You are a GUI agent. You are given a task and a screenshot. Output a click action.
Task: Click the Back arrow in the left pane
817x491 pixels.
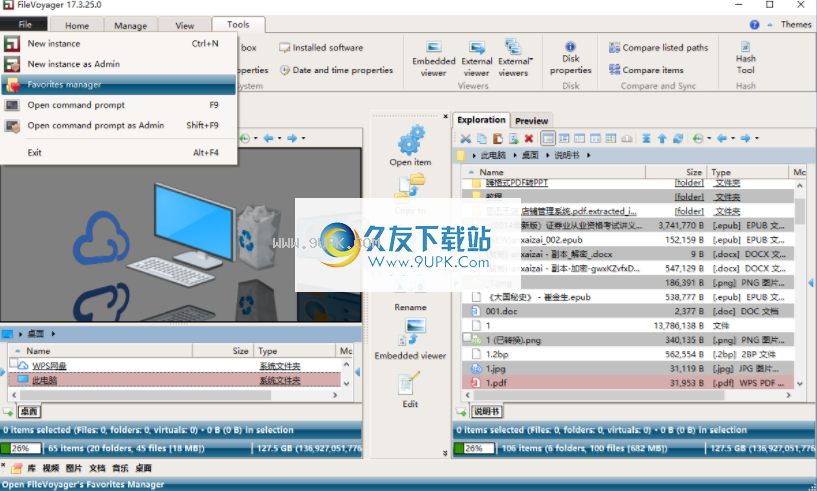point(268,138)
